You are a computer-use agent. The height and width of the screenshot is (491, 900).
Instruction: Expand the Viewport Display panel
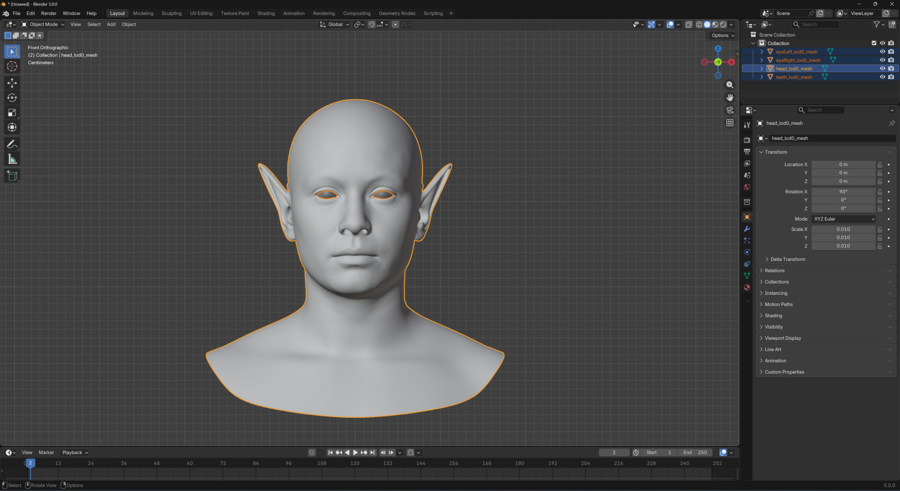[783, 338]
